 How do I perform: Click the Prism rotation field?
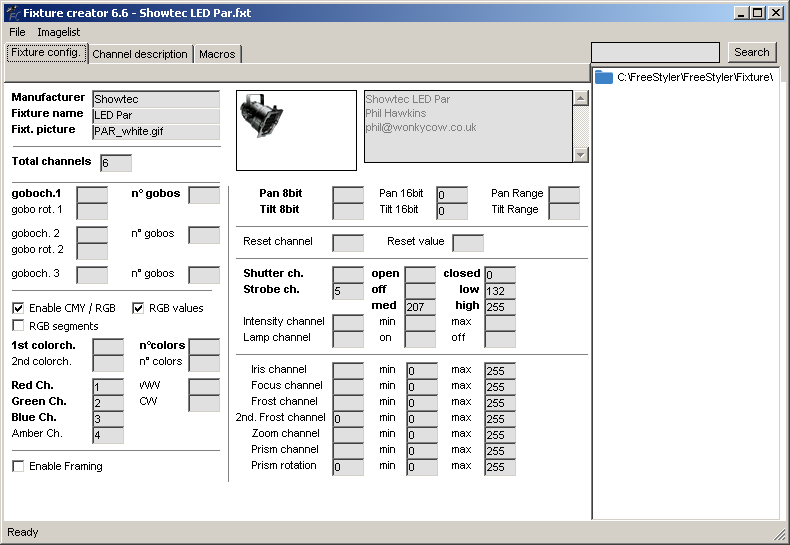click(348, 467)
